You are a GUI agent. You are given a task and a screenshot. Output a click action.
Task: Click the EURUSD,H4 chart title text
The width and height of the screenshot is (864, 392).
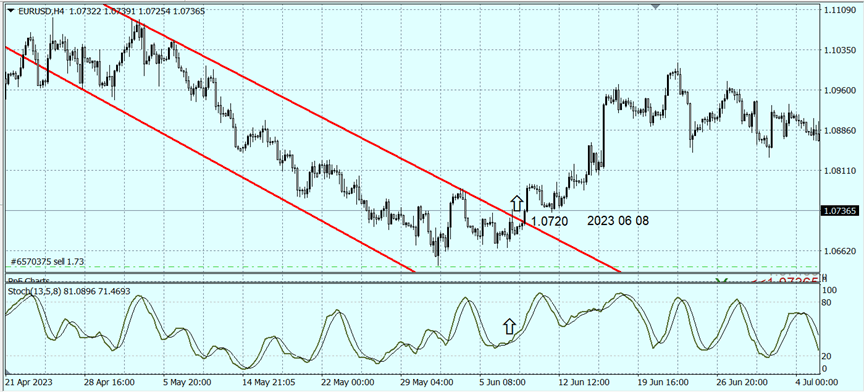point(42,10)
